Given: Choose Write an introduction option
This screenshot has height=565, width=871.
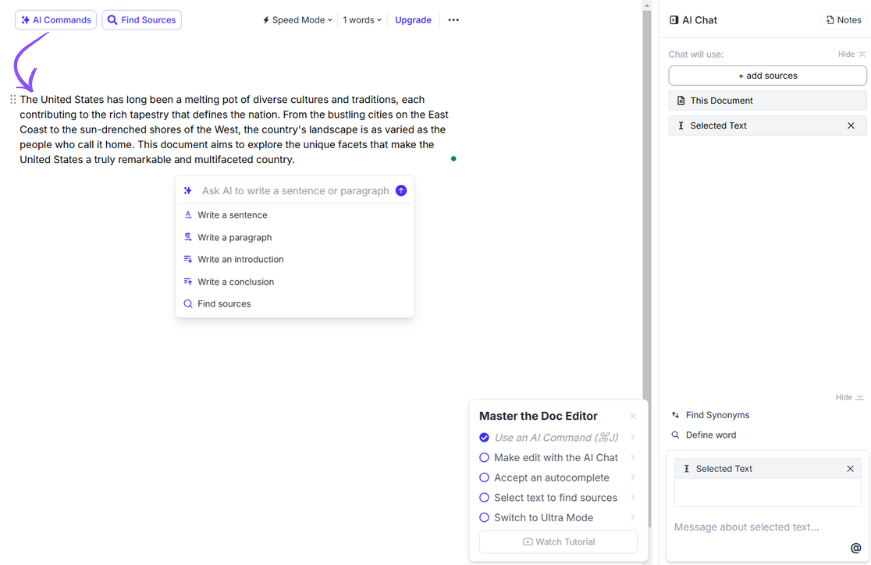Looking at the screenshot, I should (294, 259).
